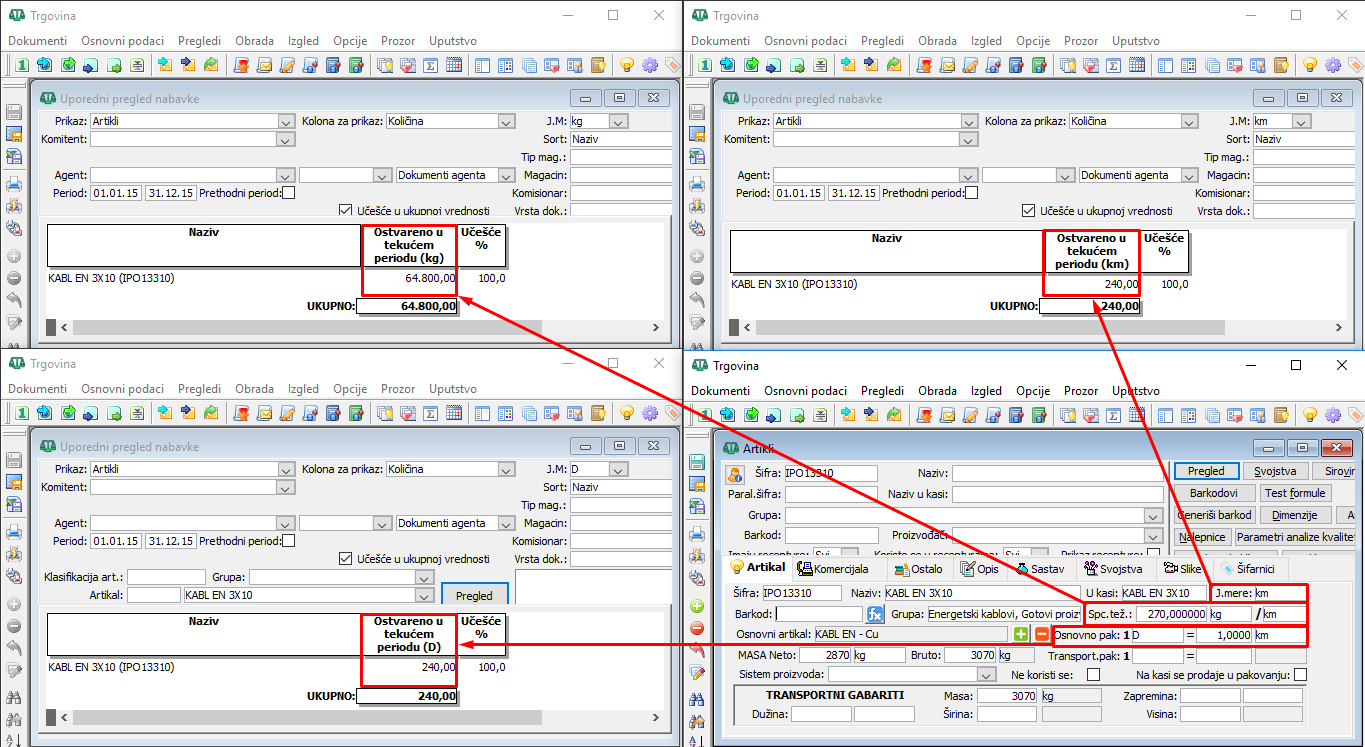
Task: Click the green plus icon next to Osnovni artikal
Action: coord(1021,635)
